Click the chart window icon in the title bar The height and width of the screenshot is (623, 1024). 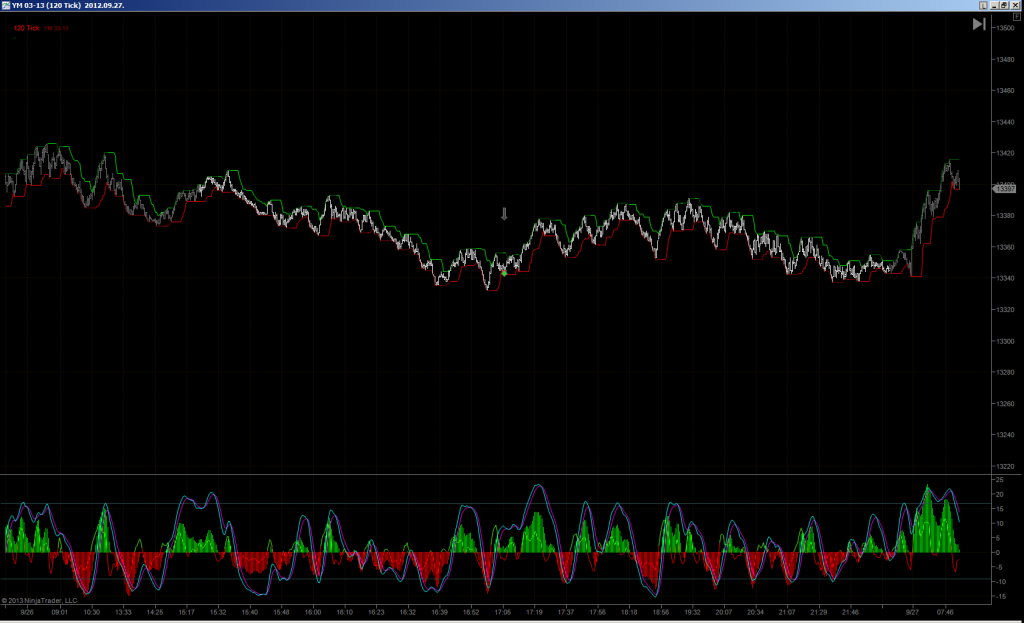click(x=6, y=5)
